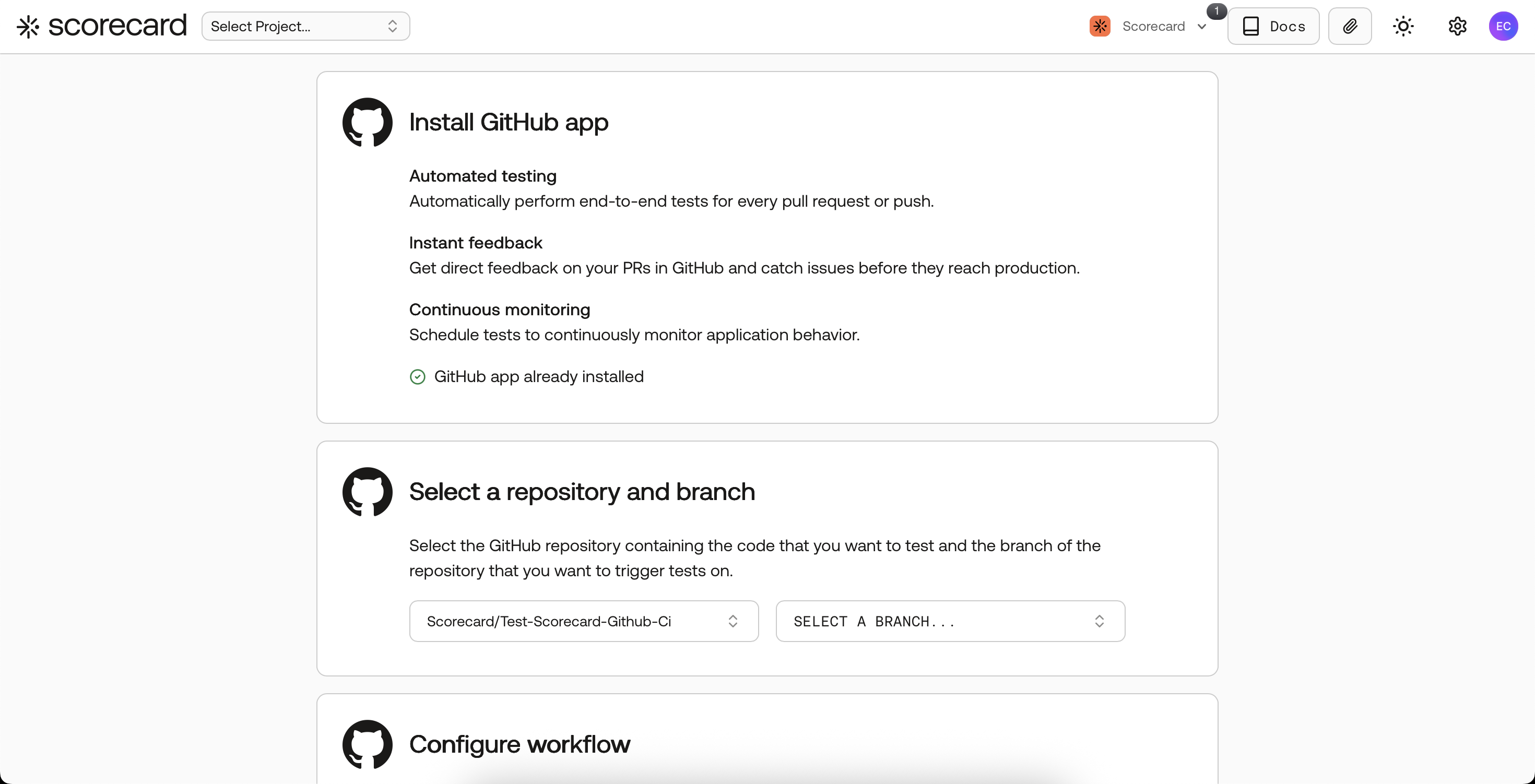Image resolution: width=1535 pixels, height=784 pixels.
Task: Click 'Select the GitHub repository containing' description
Action: [x=755, y=558]
